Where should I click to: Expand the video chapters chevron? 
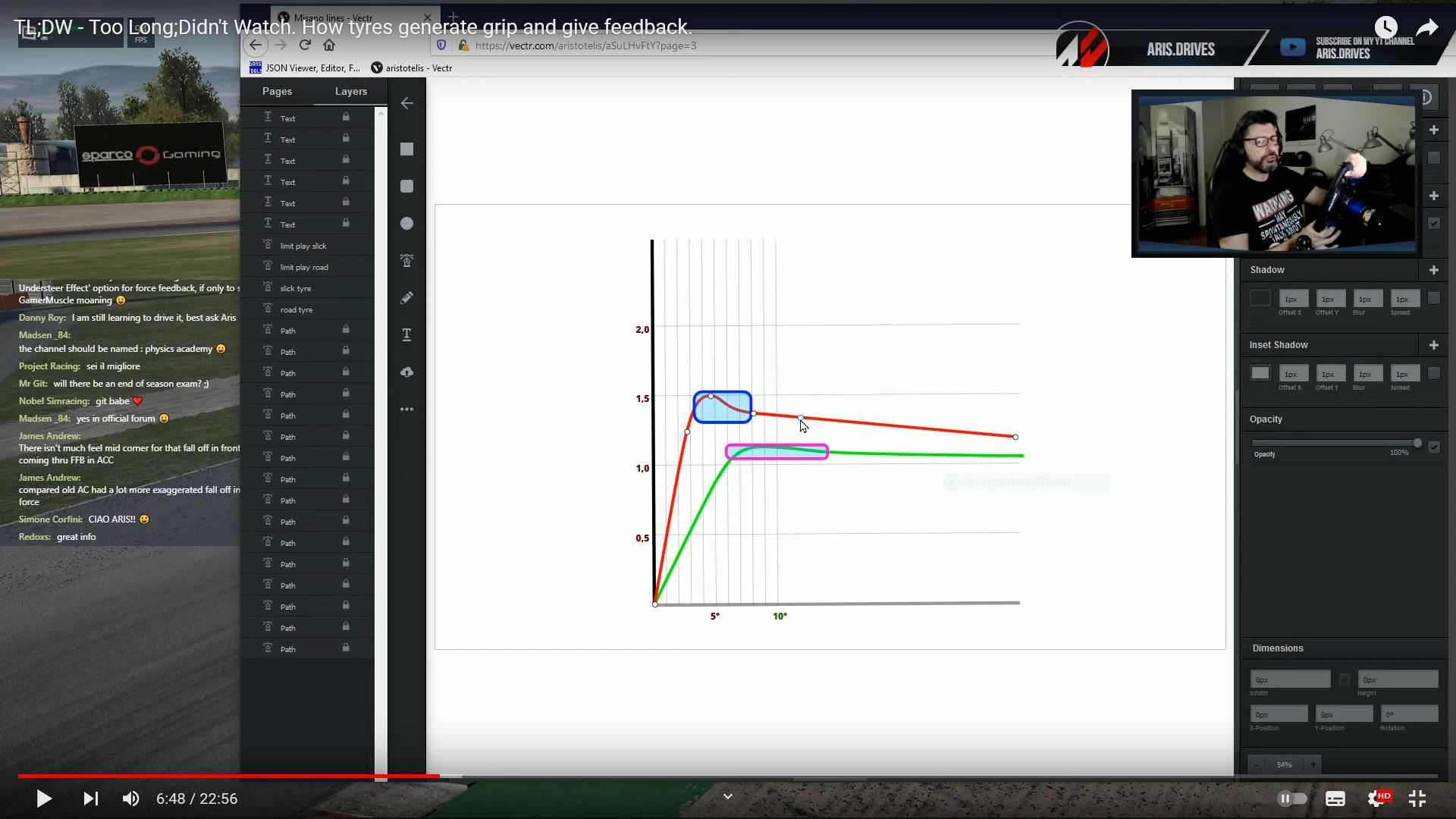(727, 796)
